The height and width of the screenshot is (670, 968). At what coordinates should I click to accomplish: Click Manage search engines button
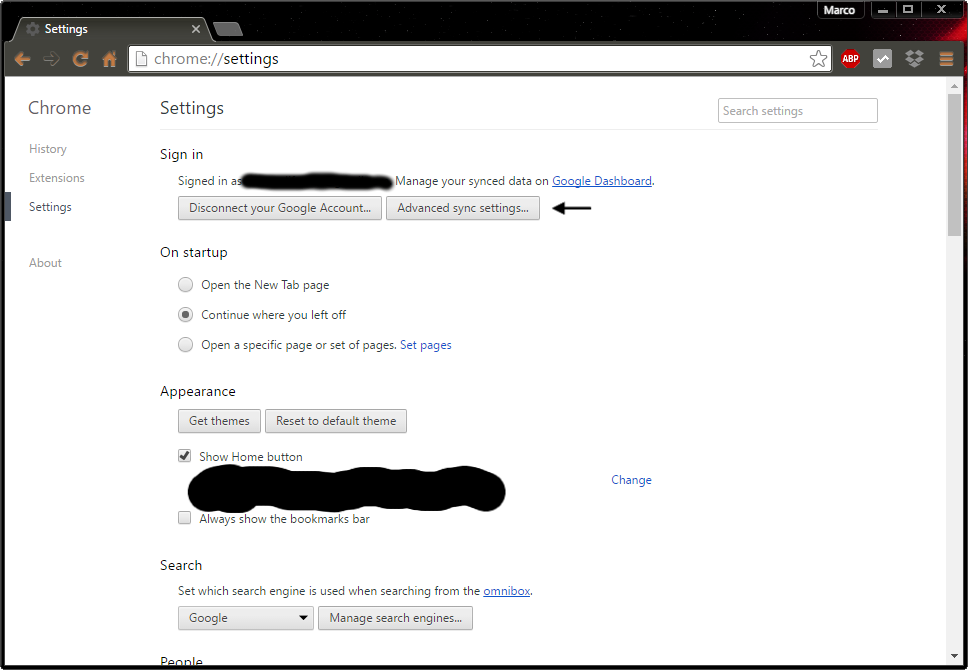tap(395, 618)
